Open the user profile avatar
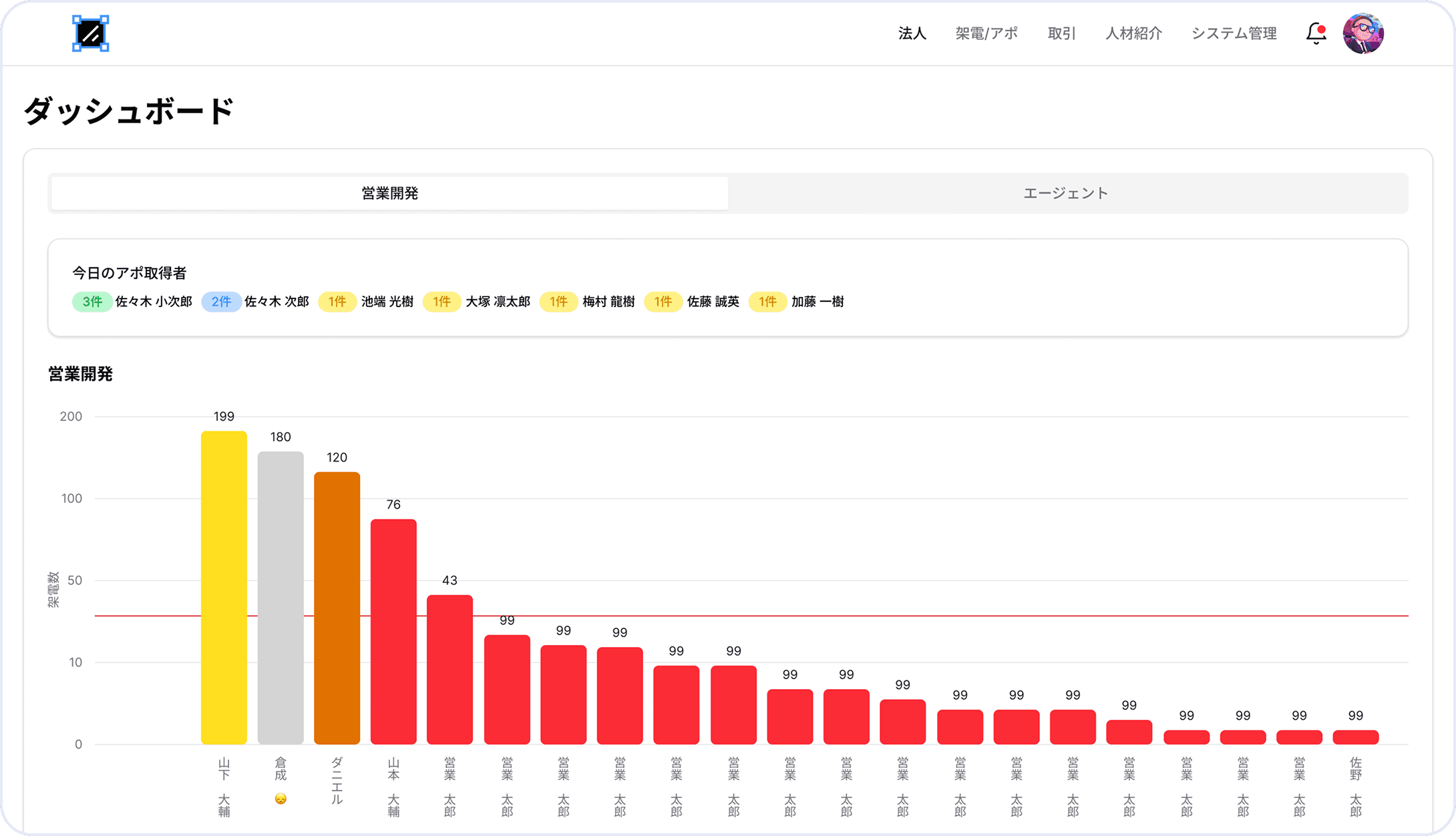 tap(1363, 33)
